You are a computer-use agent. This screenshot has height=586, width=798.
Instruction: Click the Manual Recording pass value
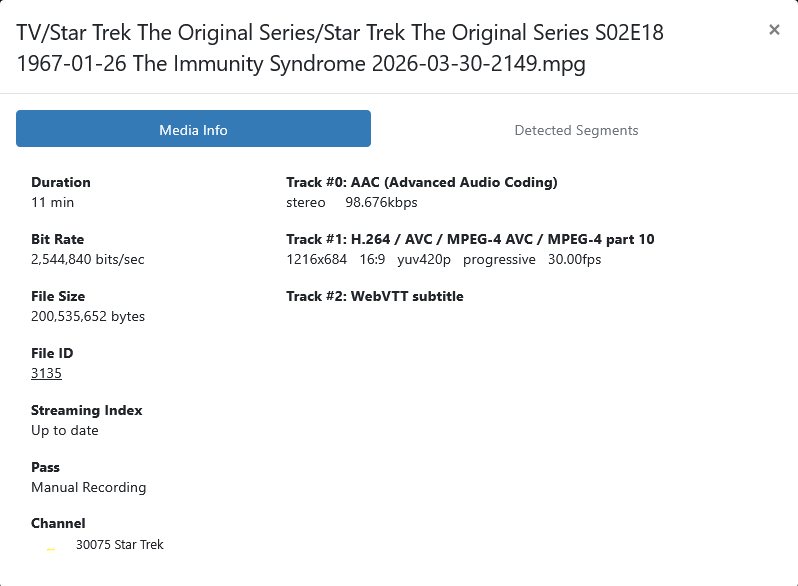point(89,487)
